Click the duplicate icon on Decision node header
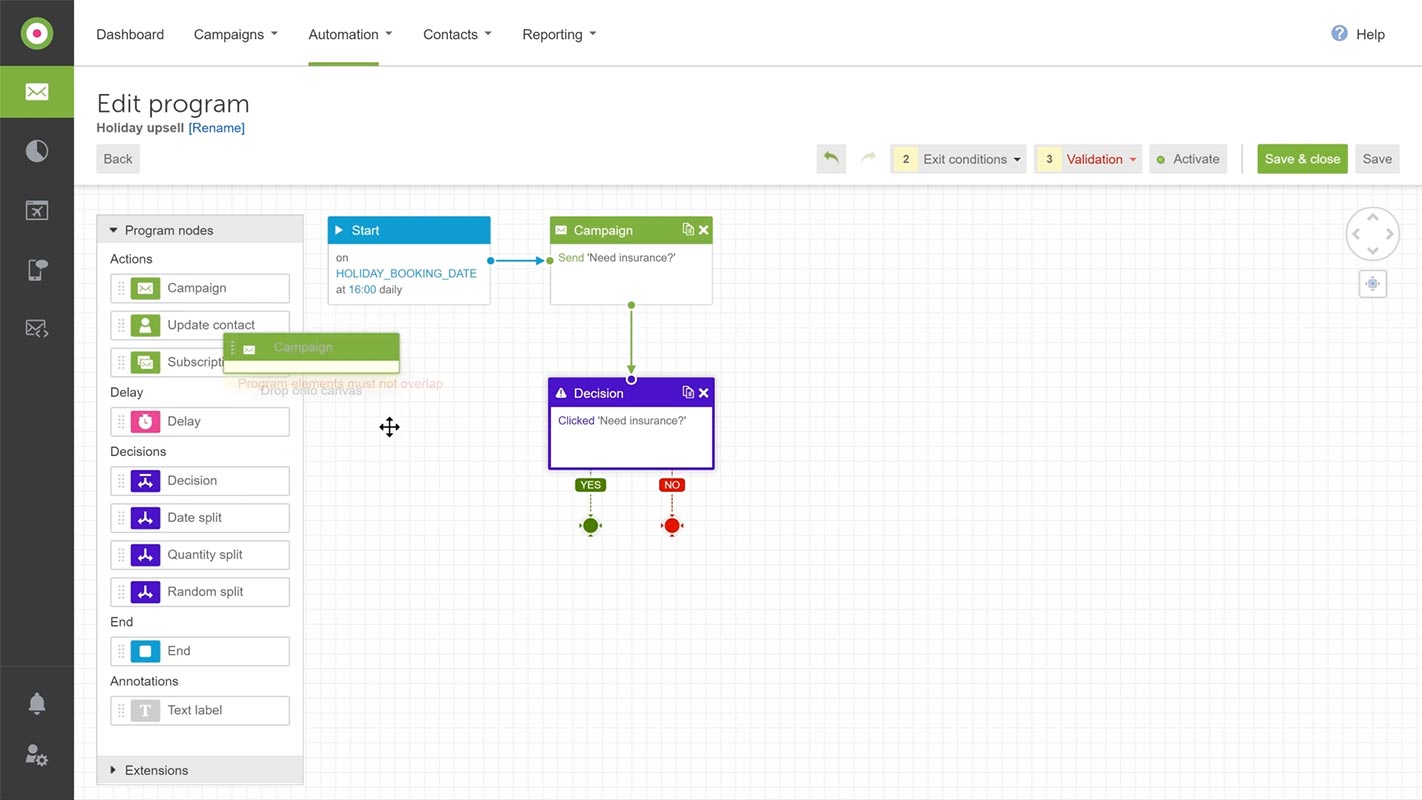This screenshot has width=1422, height=800. (x=687, y=392)
